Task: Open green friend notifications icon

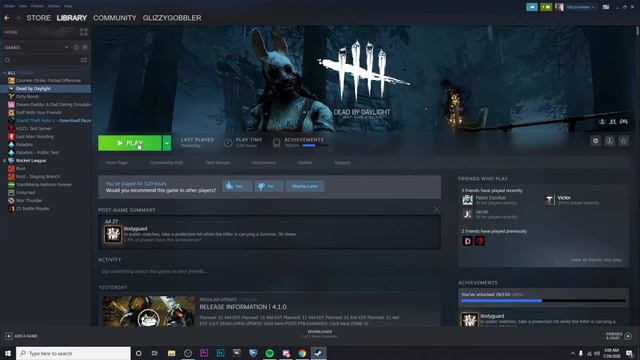Action: pyautogui.click(x=546, y=7)
